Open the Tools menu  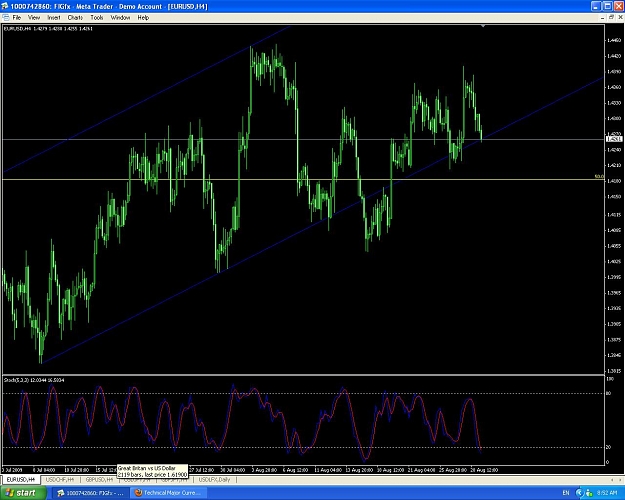click(x=97, y=18)
